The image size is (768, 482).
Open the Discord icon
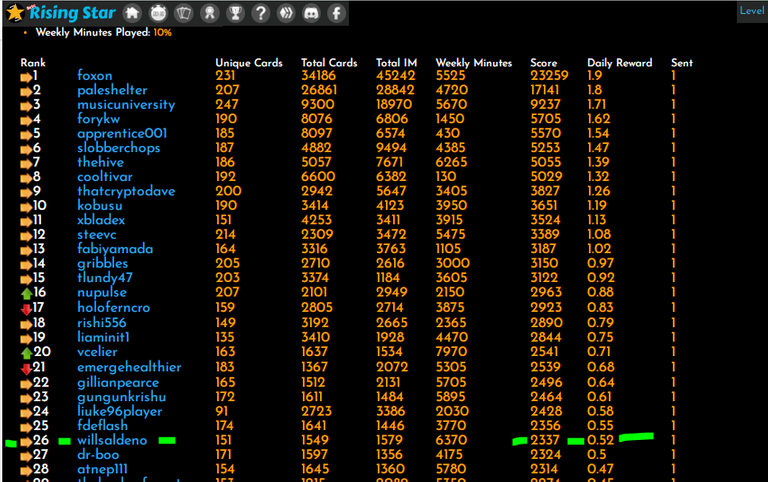312,13
